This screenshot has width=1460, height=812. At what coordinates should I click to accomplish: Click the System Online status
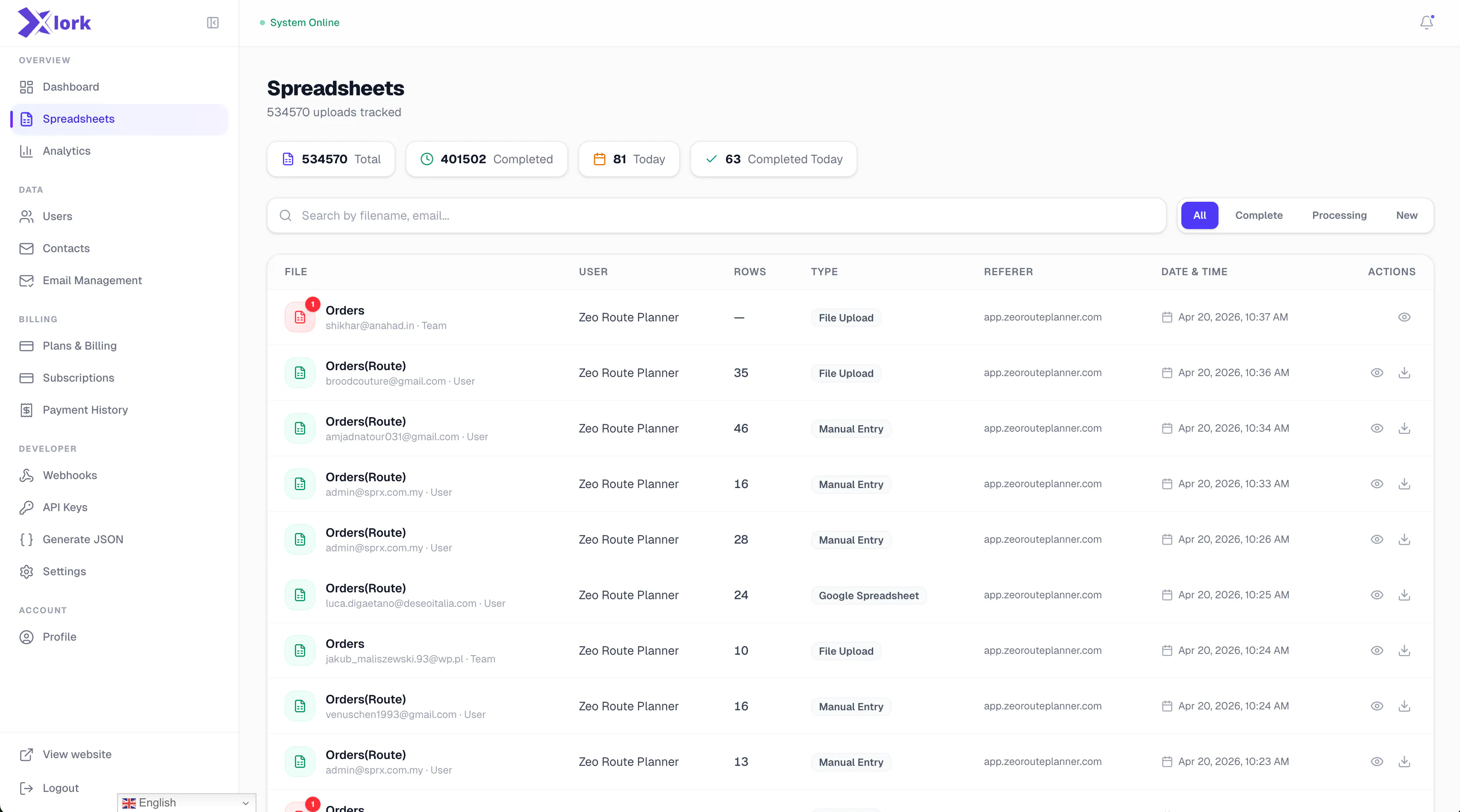[x=299, y=23]
